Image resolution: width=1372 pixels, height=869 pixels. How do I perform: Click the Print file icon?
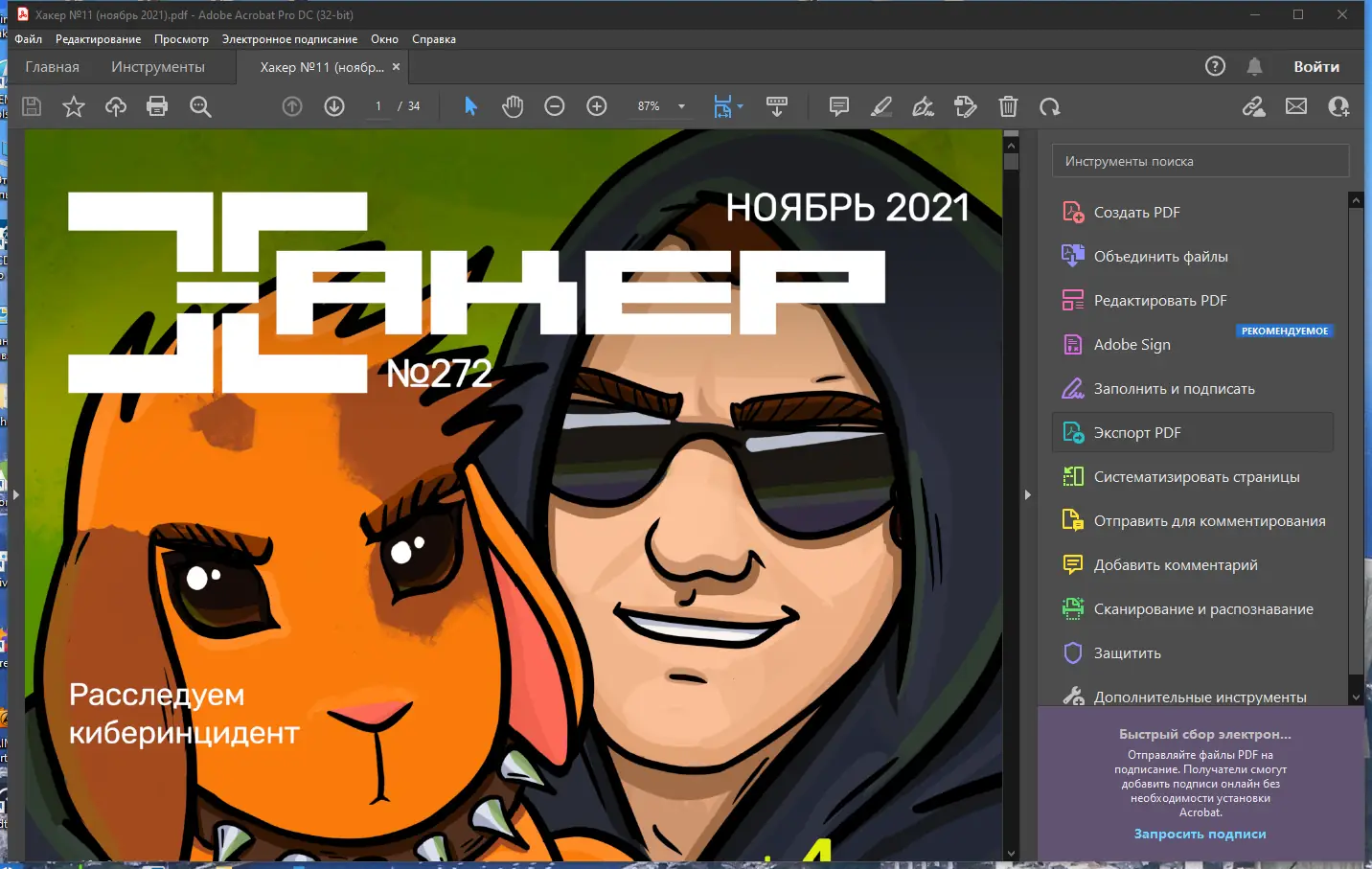157,106
